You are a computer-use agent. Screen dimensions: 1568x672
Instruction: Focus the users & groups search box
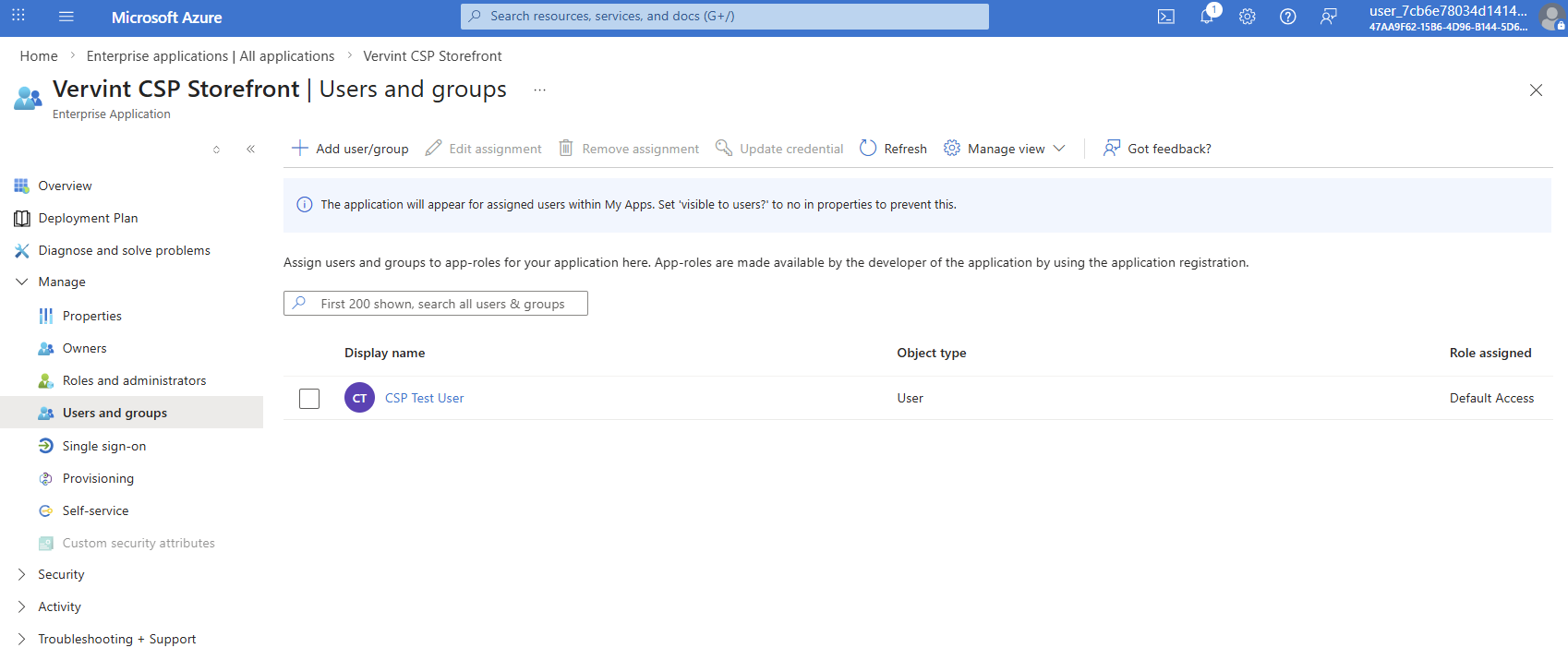point(436,304)
